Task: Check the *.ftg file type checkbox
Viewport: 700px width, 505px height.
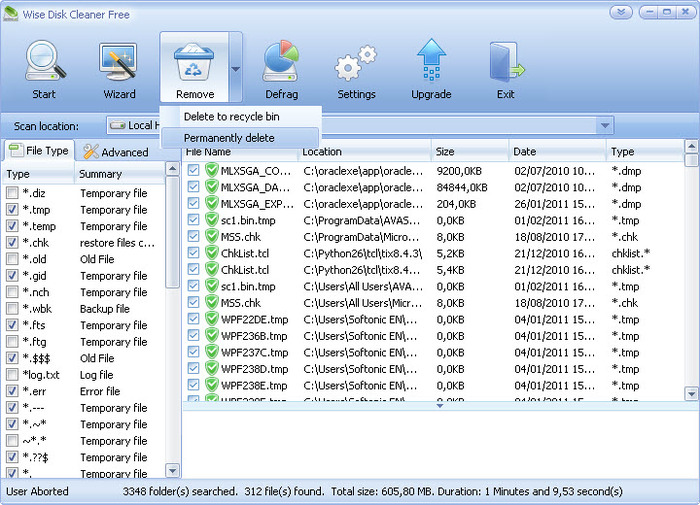Action: pos(12,342)
